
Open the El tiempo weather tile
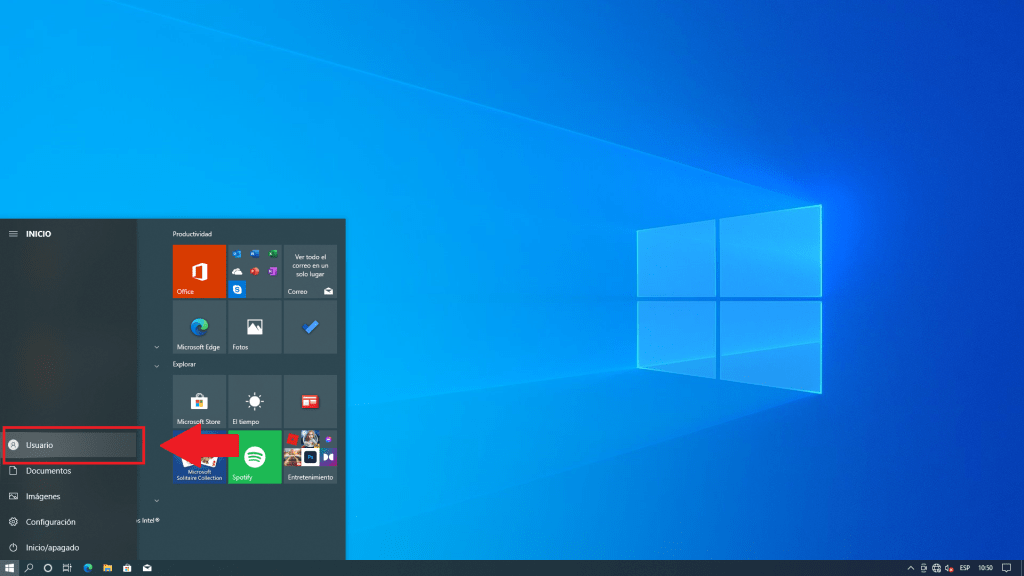255,402
